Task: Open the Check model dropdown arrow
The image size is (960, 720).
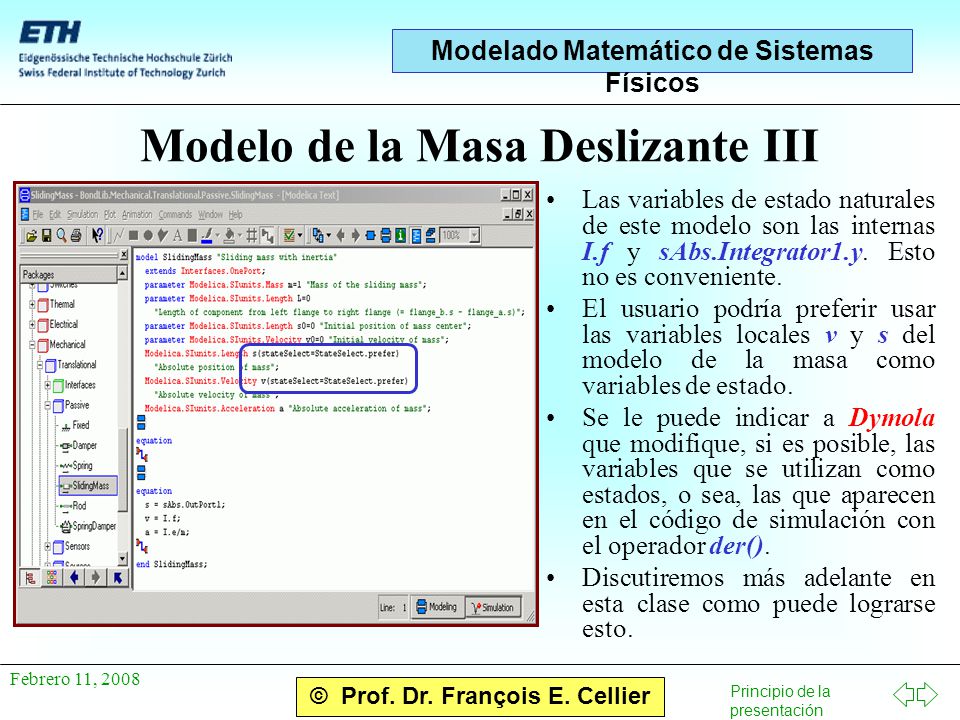Action: pos(300,235)
